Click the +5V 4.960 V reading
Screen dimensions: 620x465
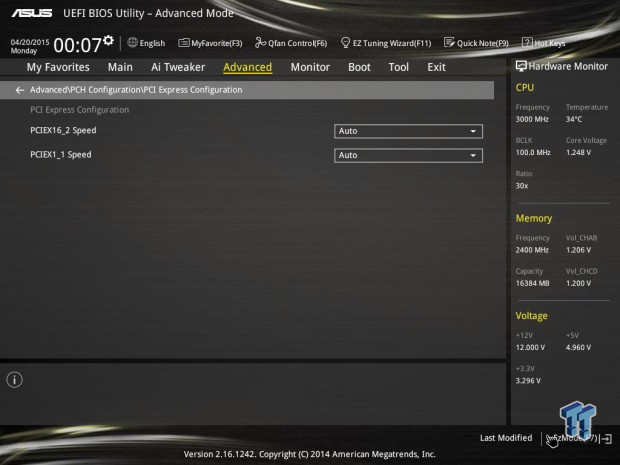click(x=578, y=348)
